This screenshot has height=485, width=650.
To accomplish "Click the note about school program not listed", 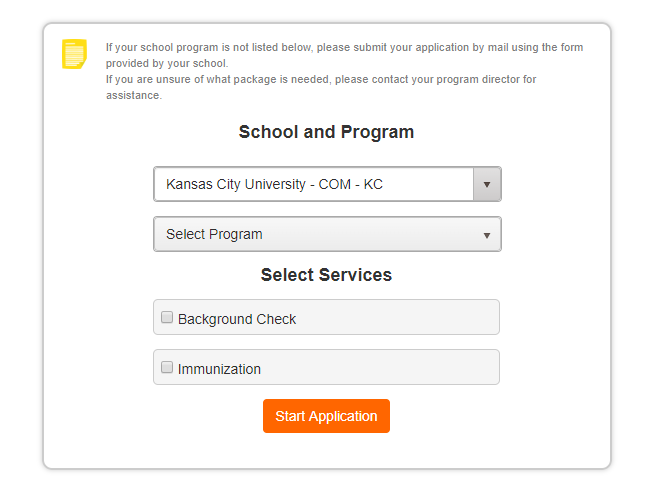I will tap(344, 55).
